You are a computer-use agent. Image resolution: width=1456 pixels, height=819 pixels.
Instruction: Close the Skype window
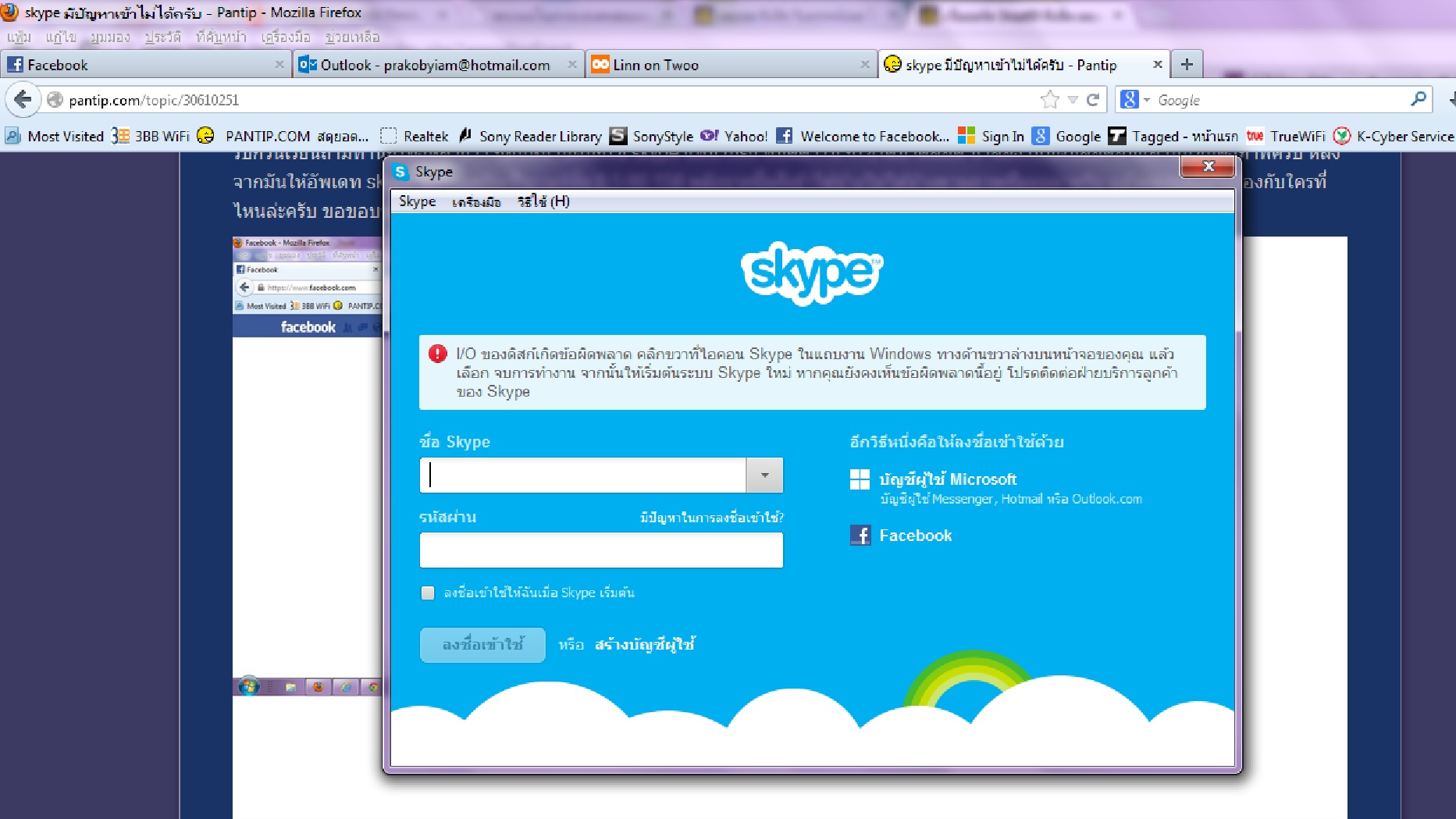tap(1208, 166)
